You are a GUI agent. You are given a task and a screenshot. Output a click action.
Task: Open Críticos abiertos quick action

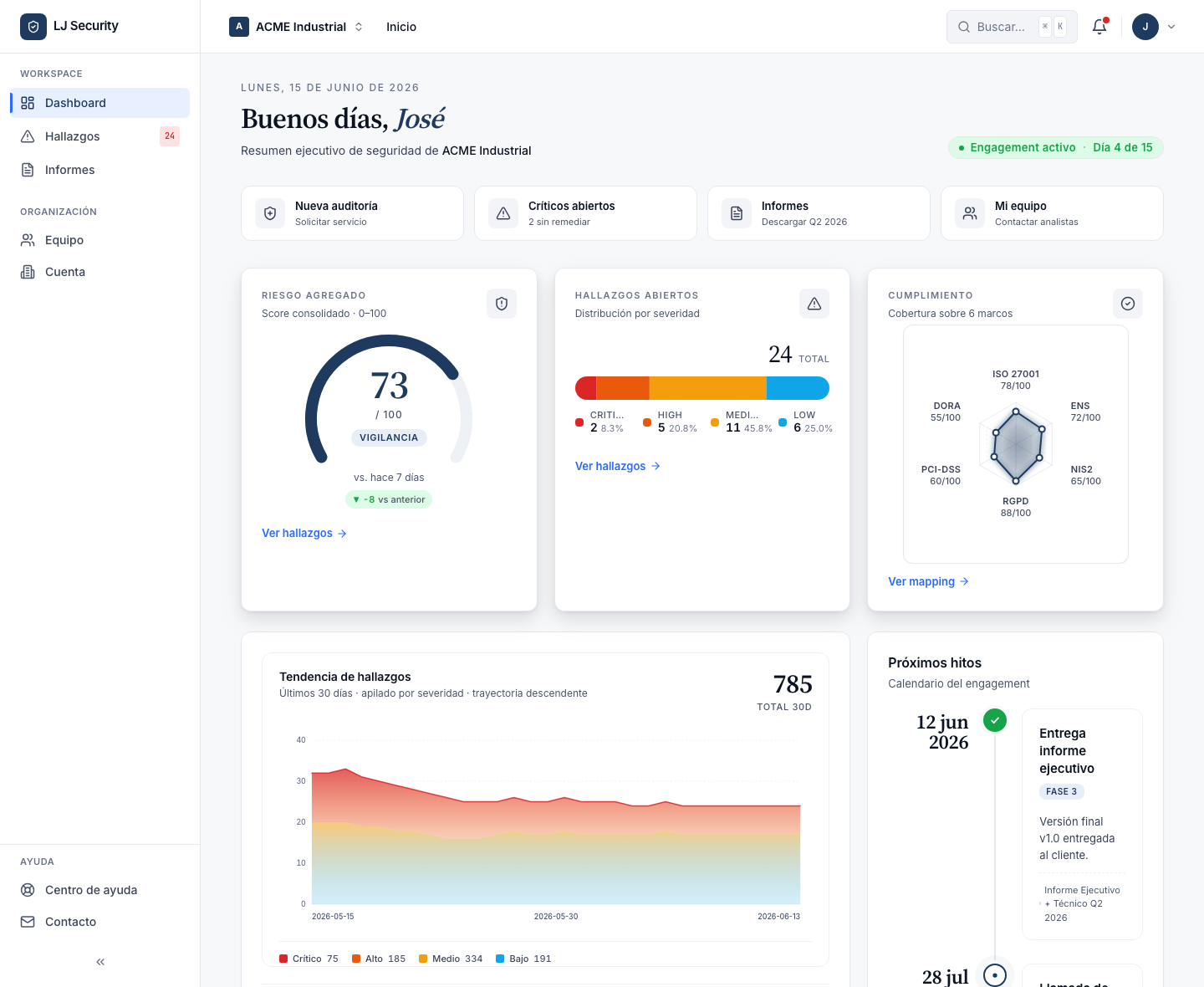[x=585, y=213]
